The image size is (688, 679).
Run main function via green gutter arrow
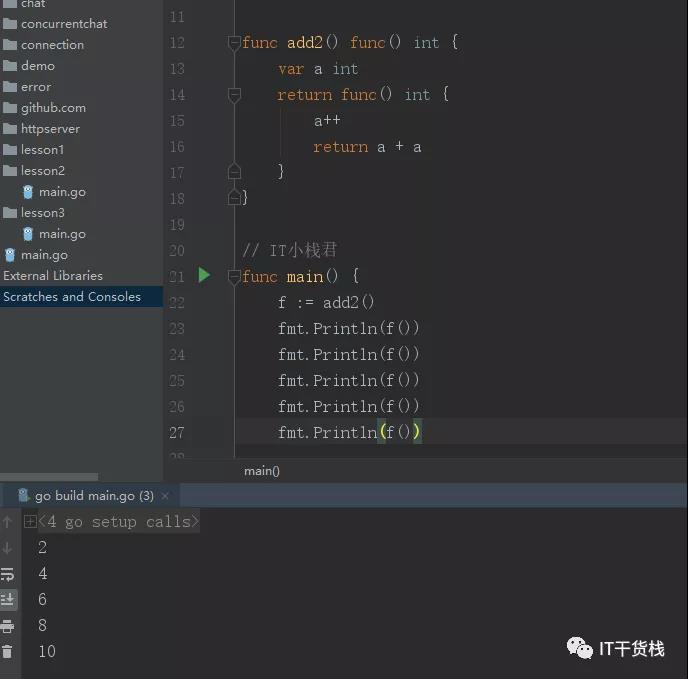tap(204, 275)
